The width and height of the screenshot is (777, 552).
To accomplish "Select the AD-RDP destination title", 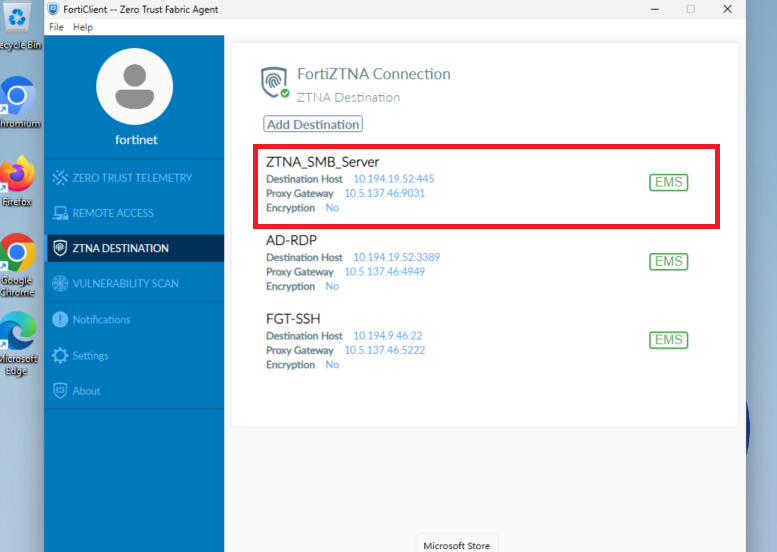I will tap(291, 240).
